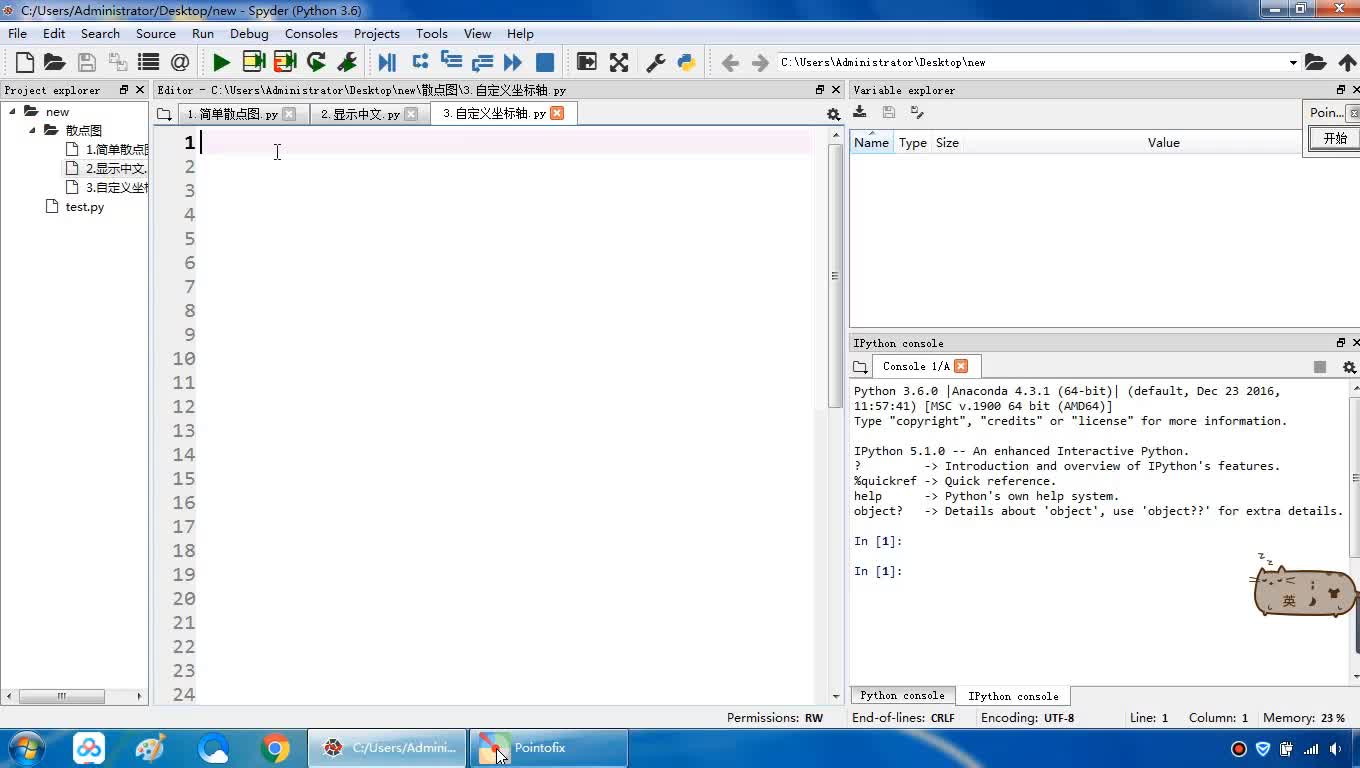Screen dimensions: 1360x768
Task: Collapse the 散点图 folder tree node
Action: point(33,130)
